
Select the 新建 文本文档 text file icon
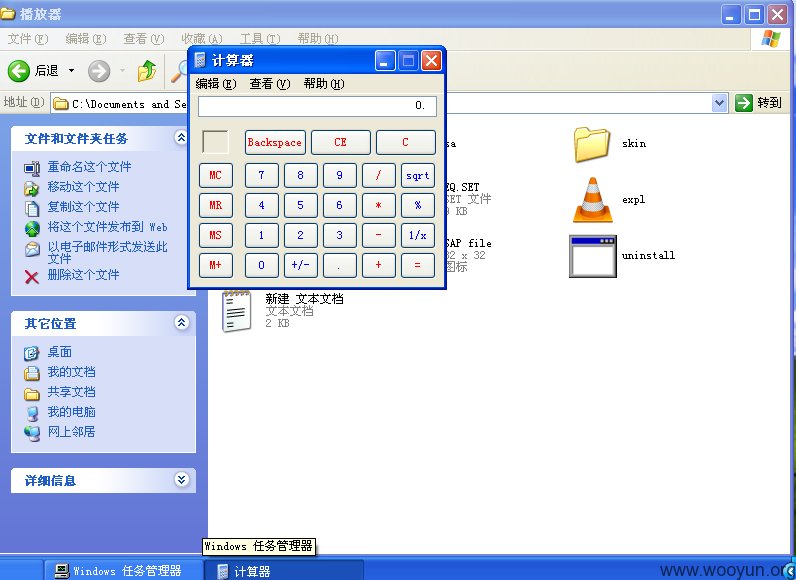(x=236, y=311)
